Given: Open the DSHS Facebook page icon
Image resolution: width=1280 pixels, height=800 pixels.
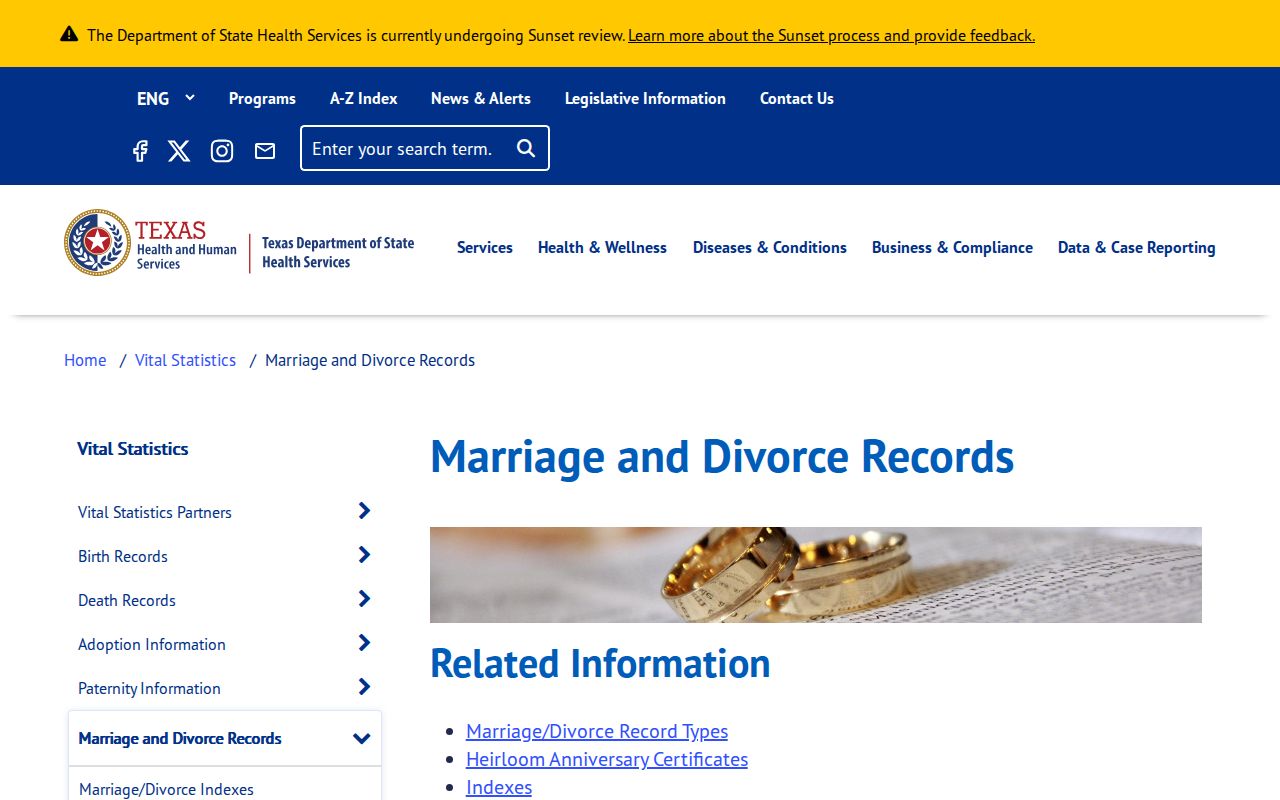Looking at the screenshot, I should [x=140, y=151].
